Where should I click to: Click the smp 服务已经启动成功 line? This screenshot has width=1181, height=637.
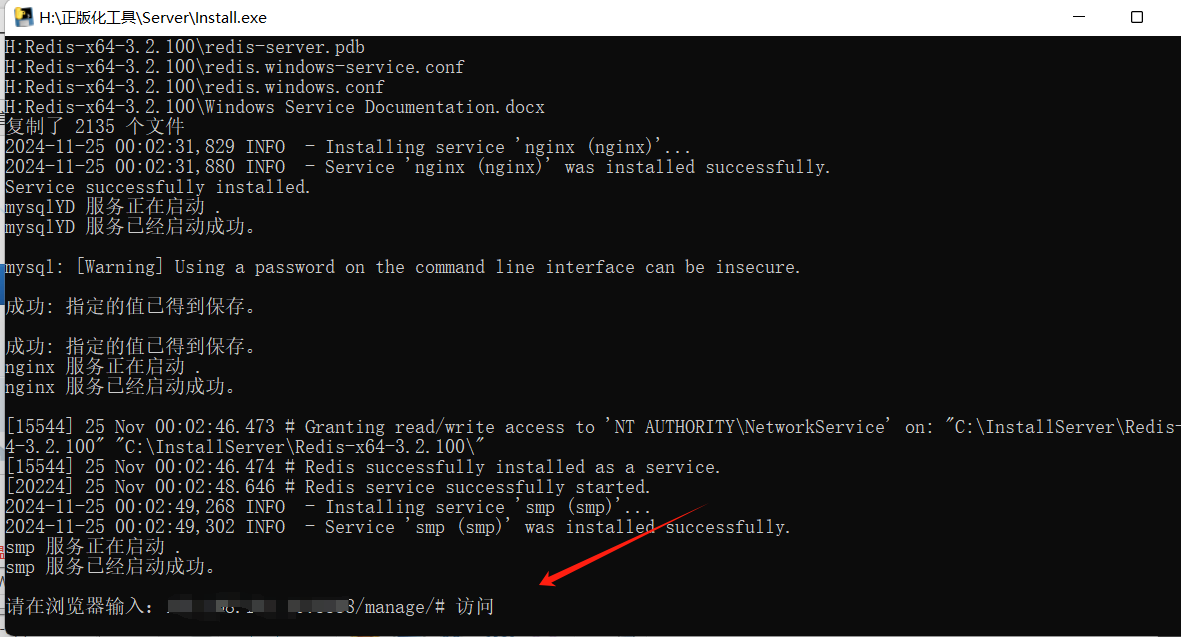pos(110,567)
